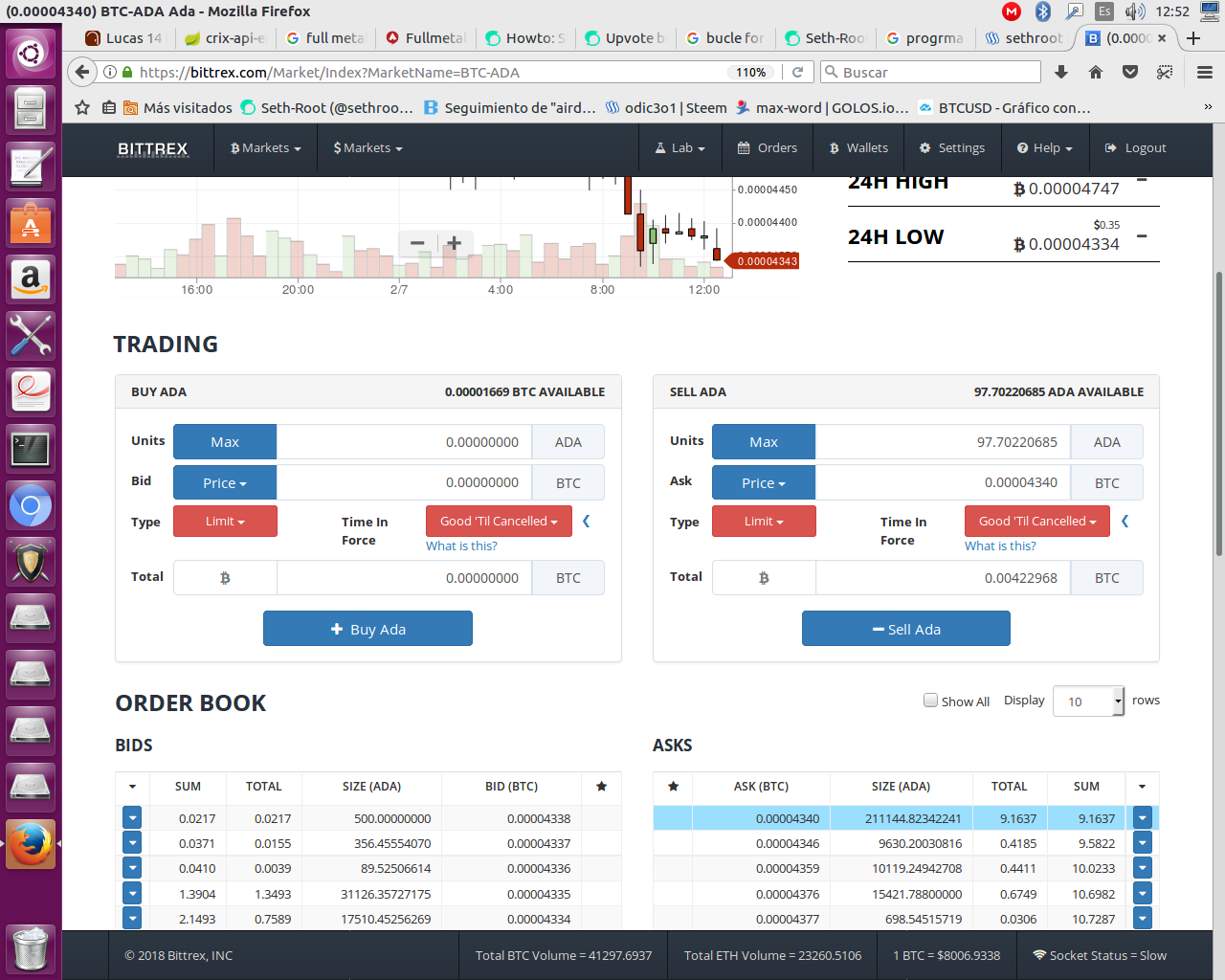Collapse the 24H High panel
Viewport: 1225px width, 980px height.
tap(1142, 181)
